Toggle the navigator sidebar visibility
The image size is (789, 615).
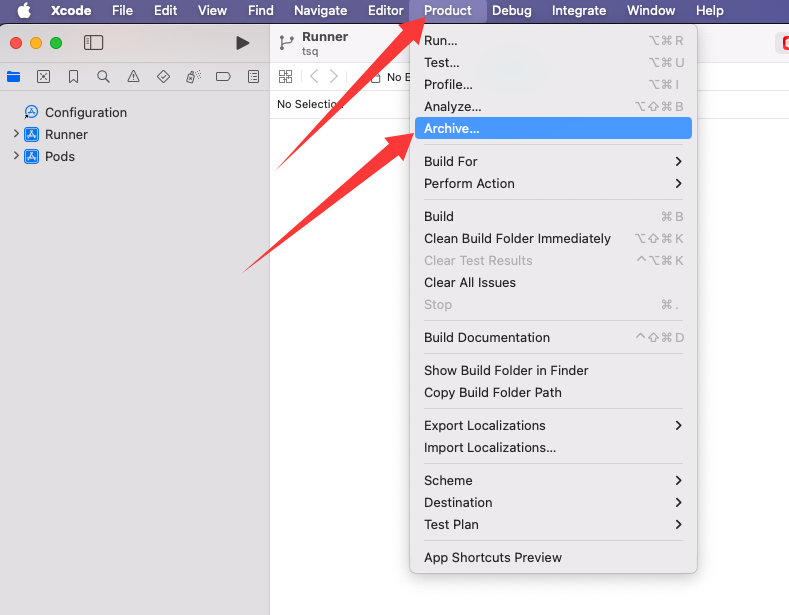93,43
